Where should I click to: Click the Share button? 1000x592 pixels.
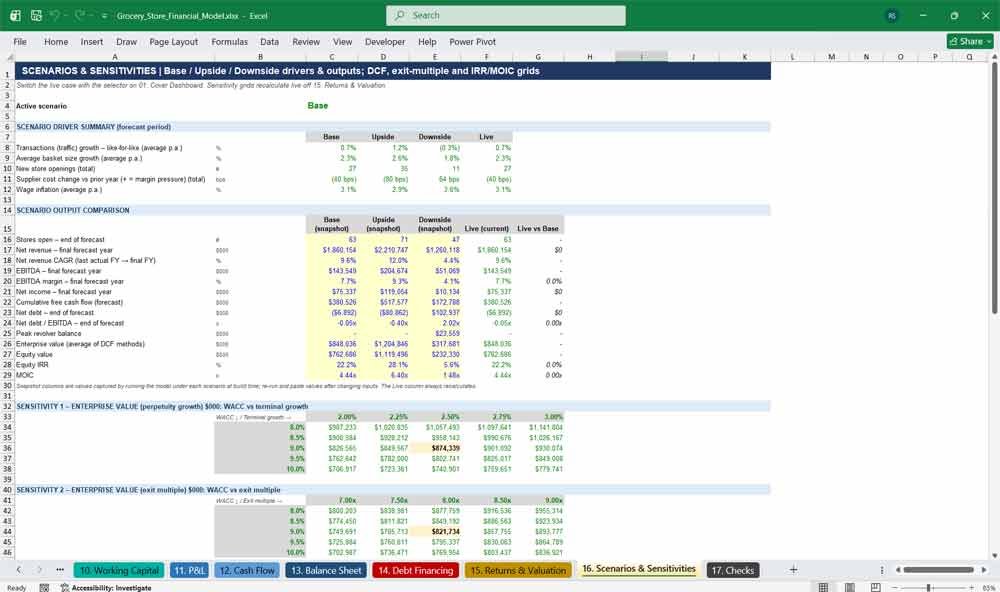click(x=970, y=41)
